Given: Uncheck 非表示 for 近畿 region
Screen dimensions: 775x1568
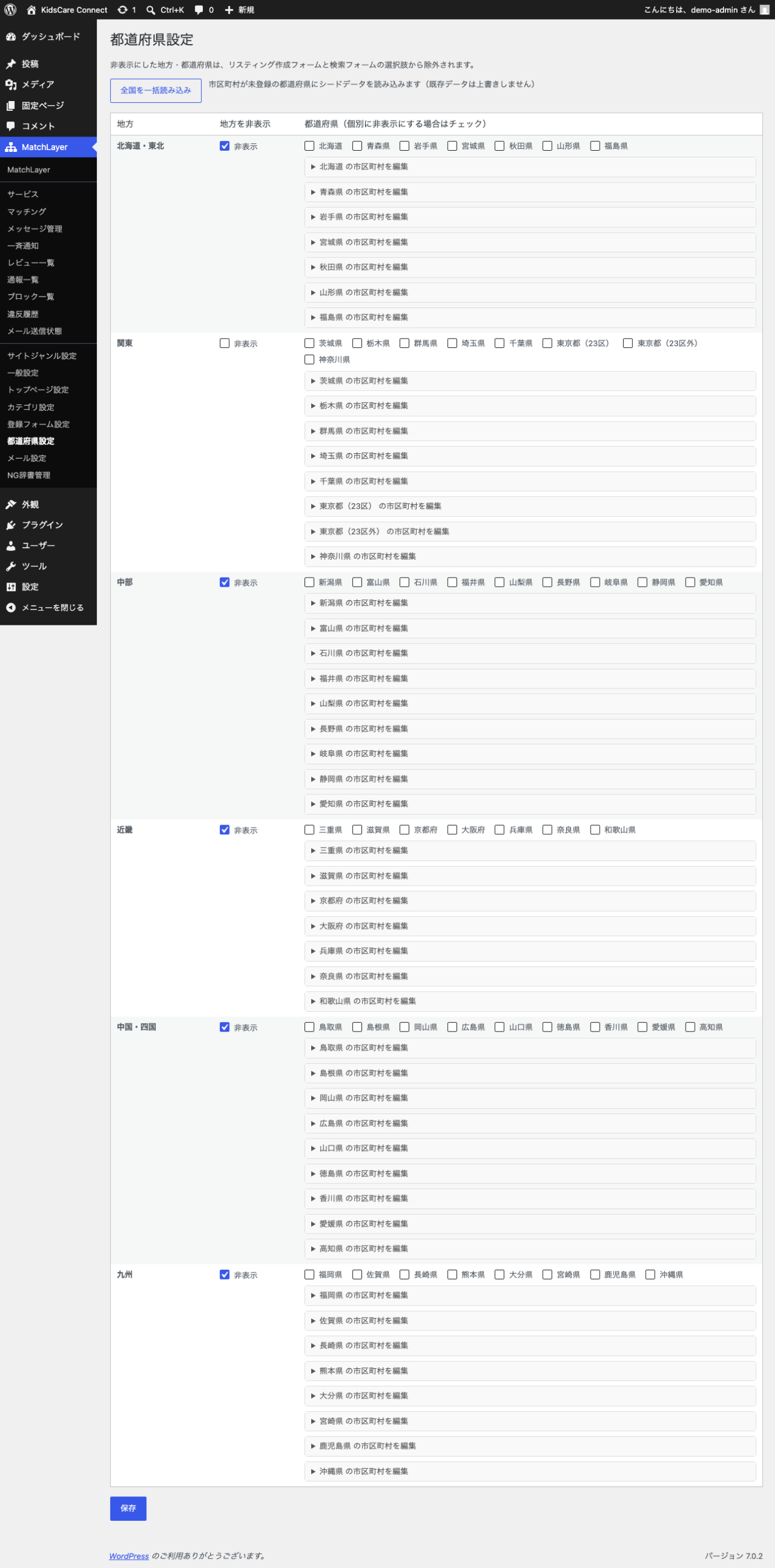Looking at the screenshot, I should (225, 830).
